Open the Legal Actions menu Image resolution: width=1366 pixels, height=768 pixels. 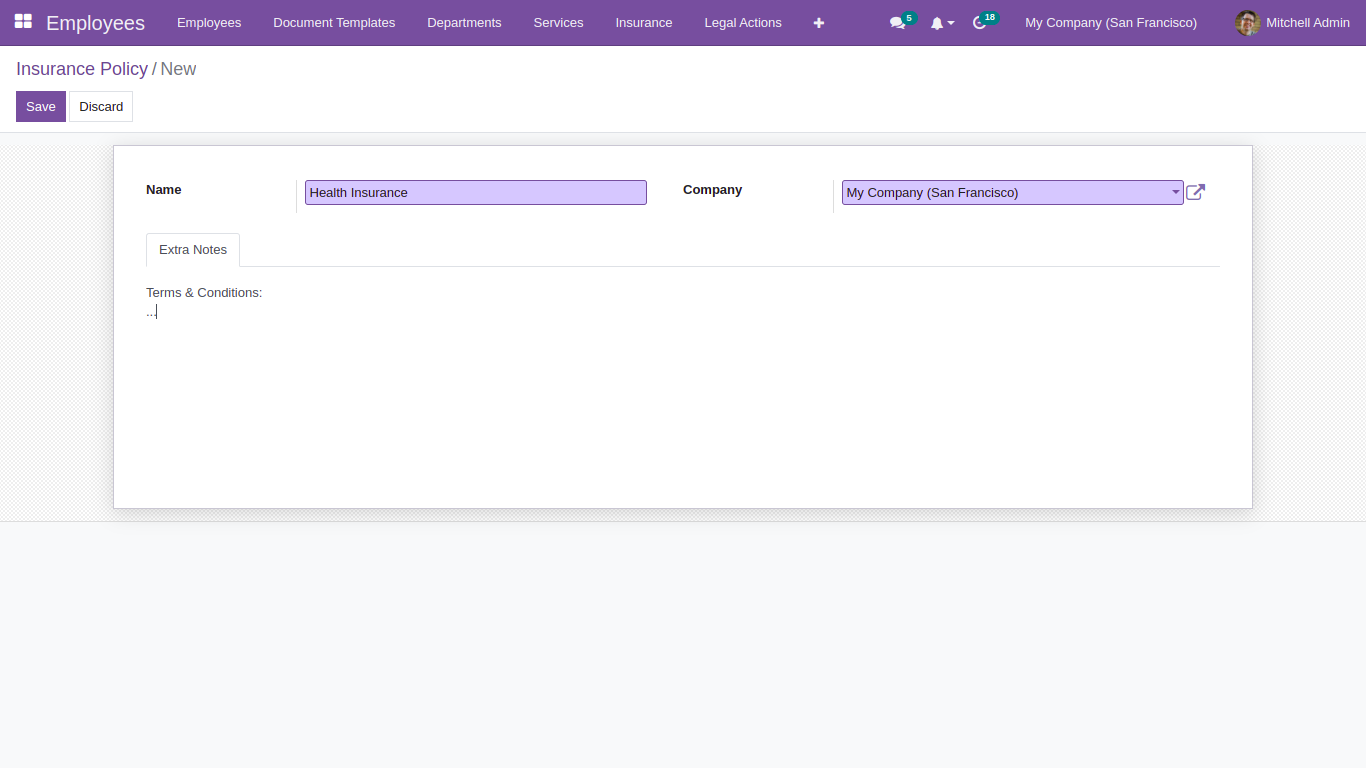(743, 22)
